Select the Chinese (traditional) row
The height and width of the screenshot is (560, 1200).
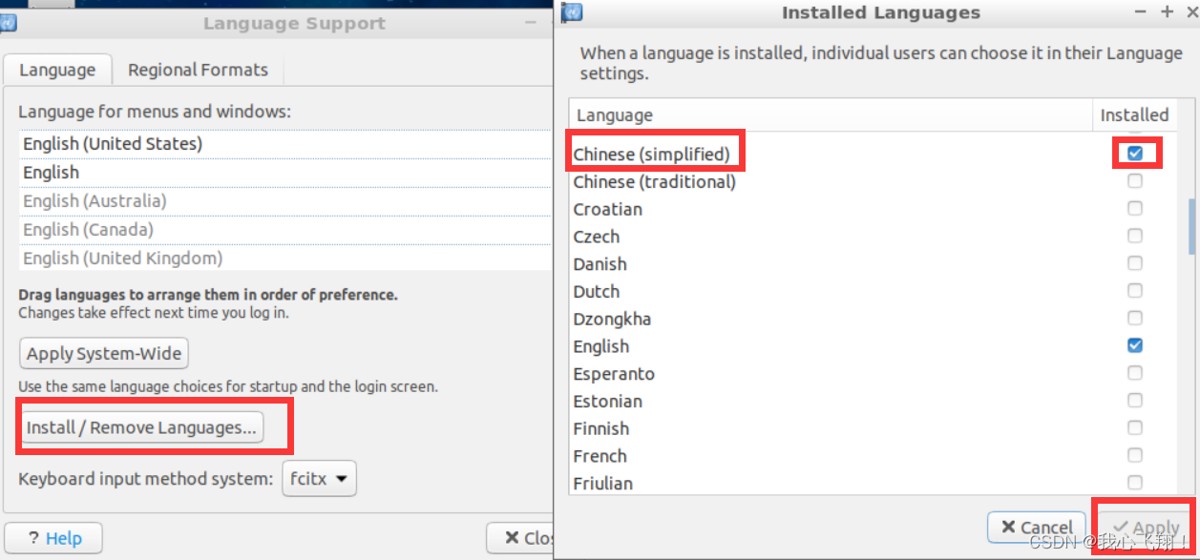pyautogui.click(x=872, y=182)
